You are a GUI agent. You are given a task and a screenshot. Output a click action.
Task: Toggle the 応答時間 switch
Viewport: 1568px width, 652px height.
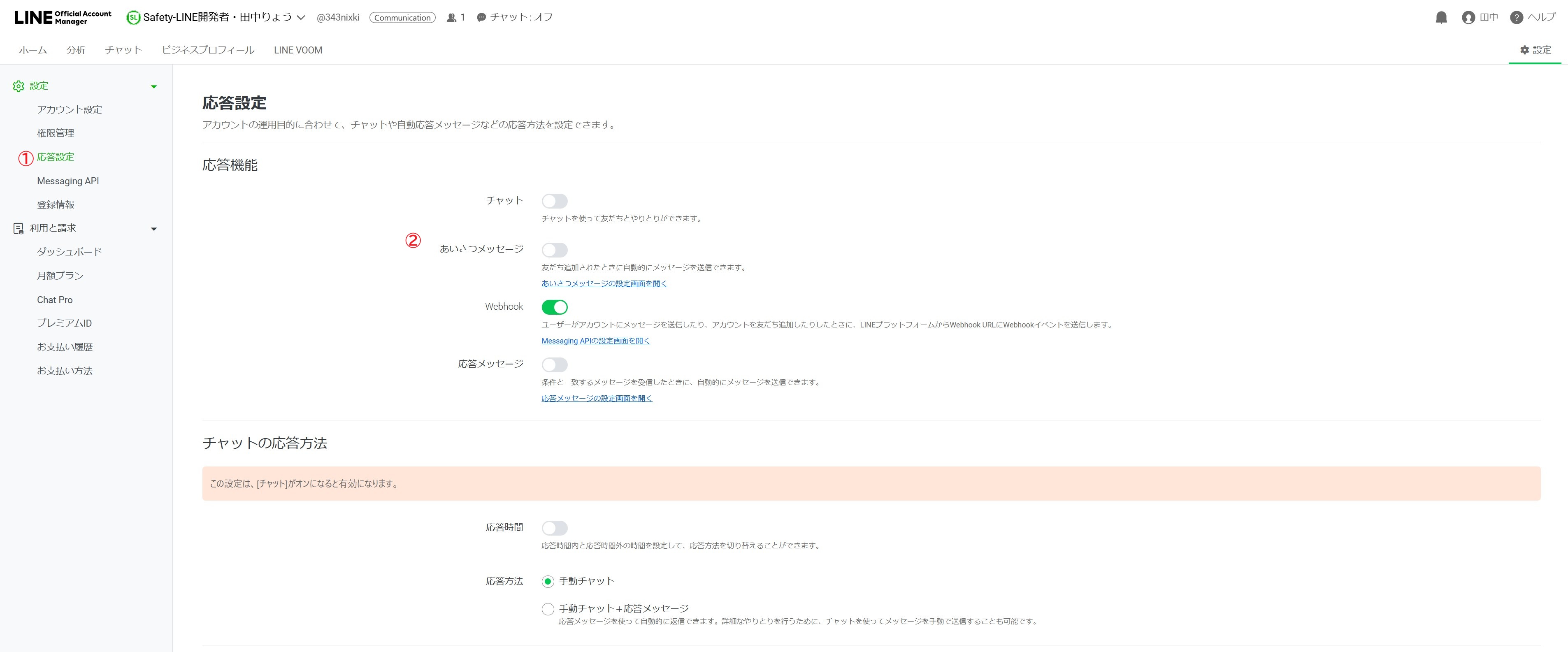point(555,528)
